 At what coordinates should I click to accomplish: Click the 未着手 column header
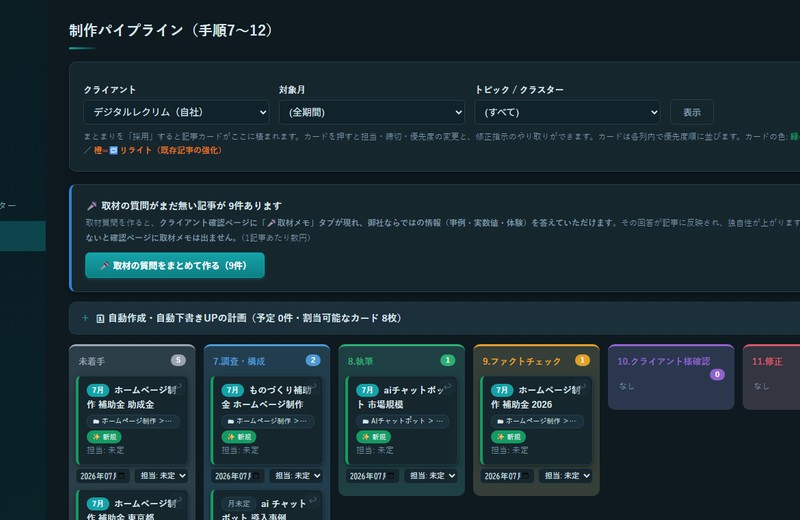[x=92, y=361]
